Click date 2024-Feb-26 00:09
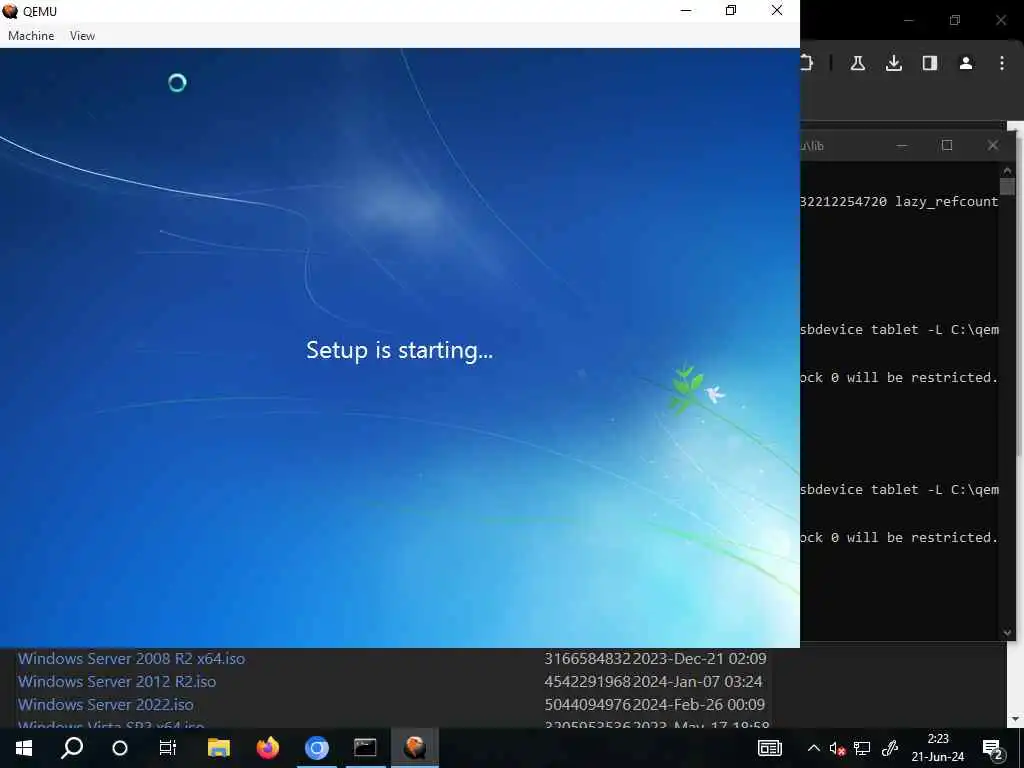The width and height of the screenshot is (1024, 768). coord(699,705)
